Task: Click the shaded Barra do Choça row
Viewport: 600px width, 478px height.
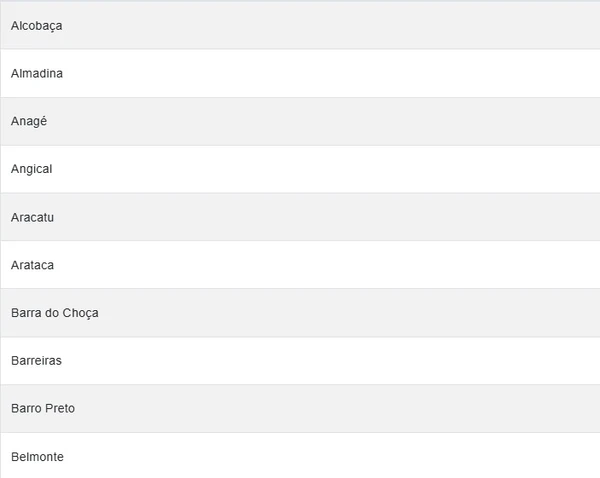Action: point(300,313)
